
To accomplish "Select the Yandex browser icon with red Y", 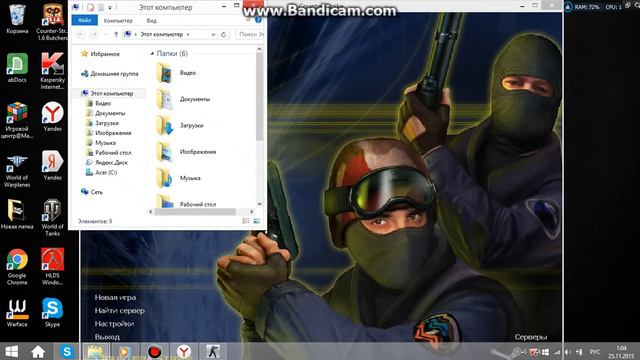I will (x=53, y=116).
